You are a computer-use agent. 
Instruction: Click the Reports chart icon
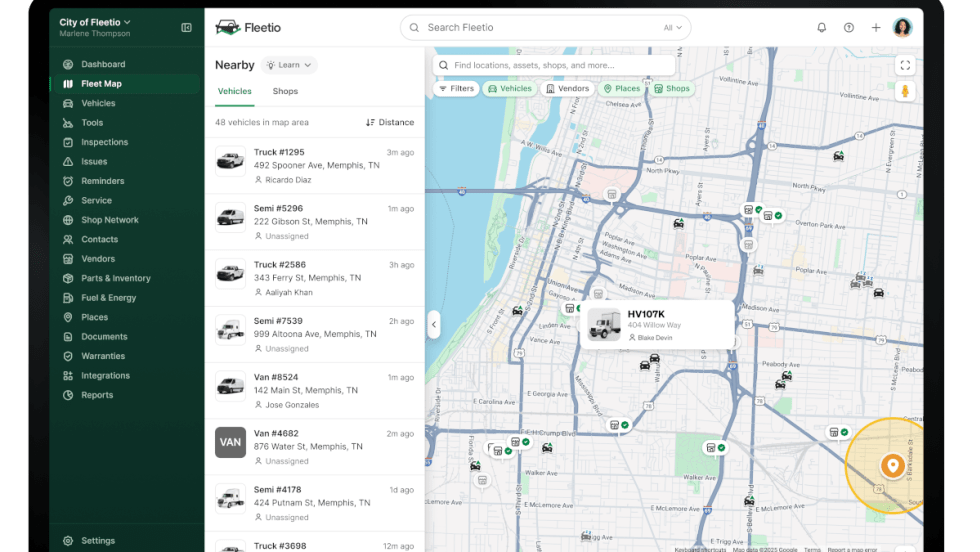pyautogui.click(x=68, y=395)
